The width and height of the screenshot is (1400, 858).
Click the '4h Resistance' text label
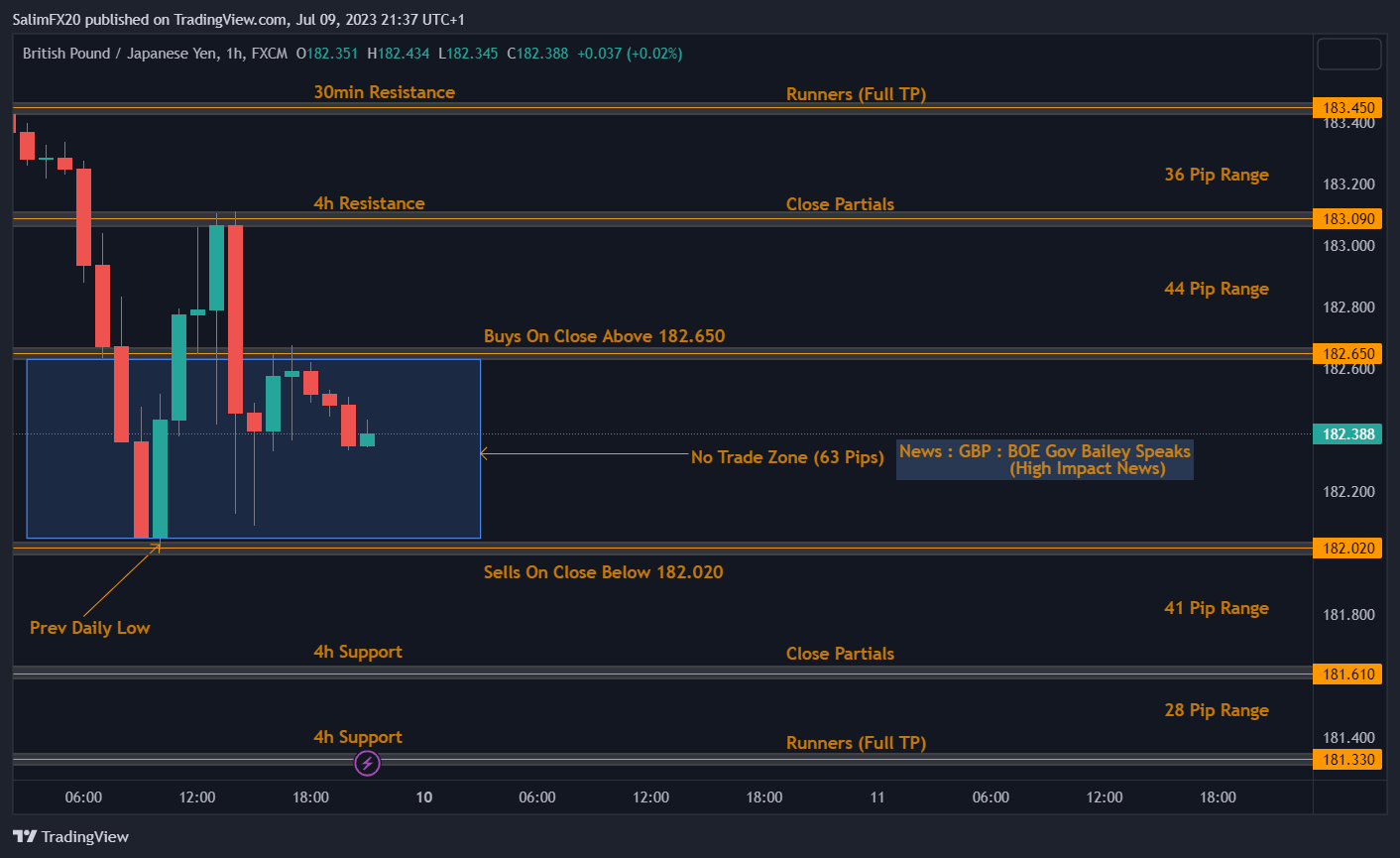pos(369,203)
